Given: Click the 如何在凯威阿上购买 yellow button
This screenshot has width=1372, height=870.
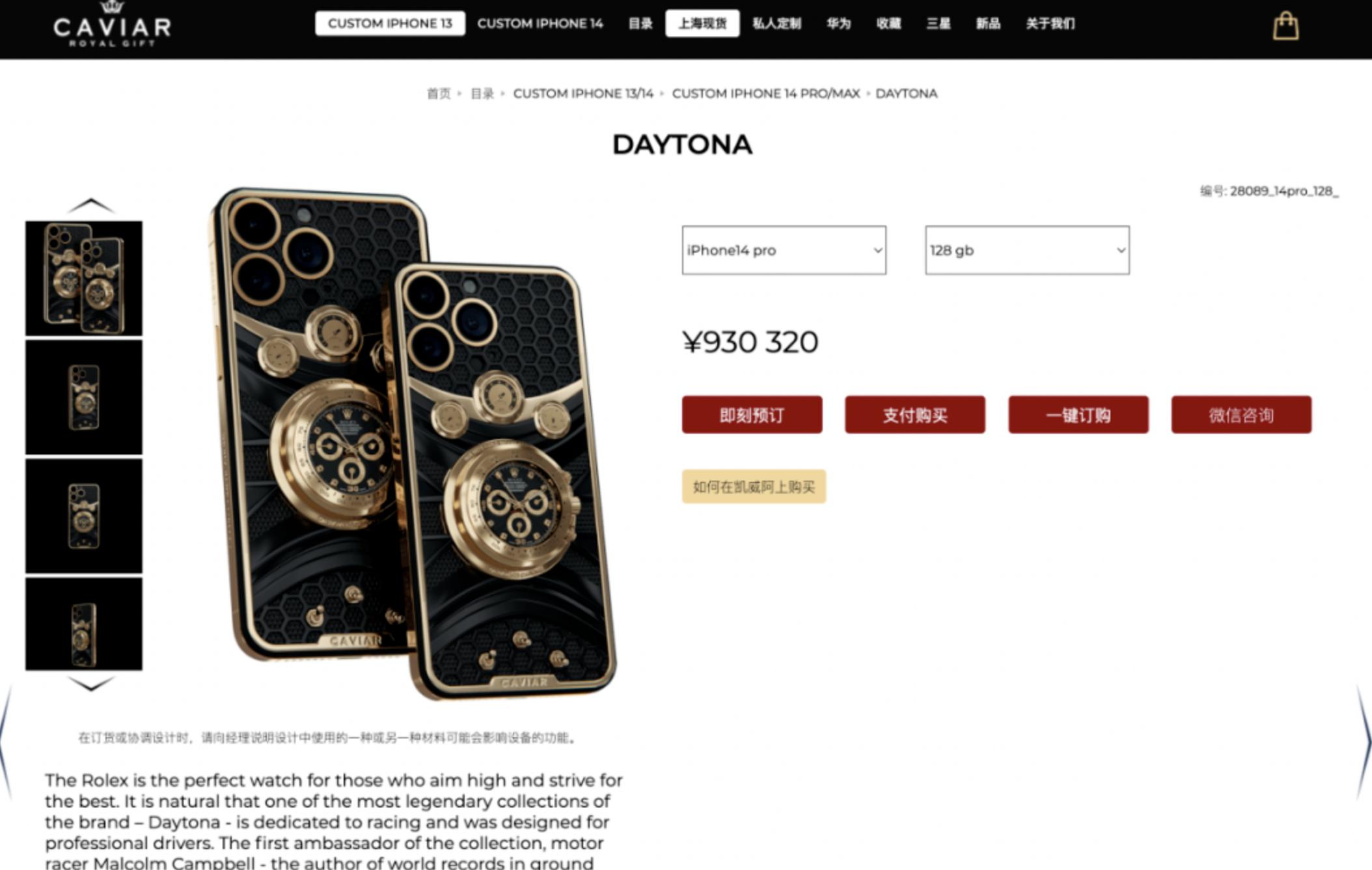Looking at the screenshot, I should pyautogui.click(x=754, y=486).
